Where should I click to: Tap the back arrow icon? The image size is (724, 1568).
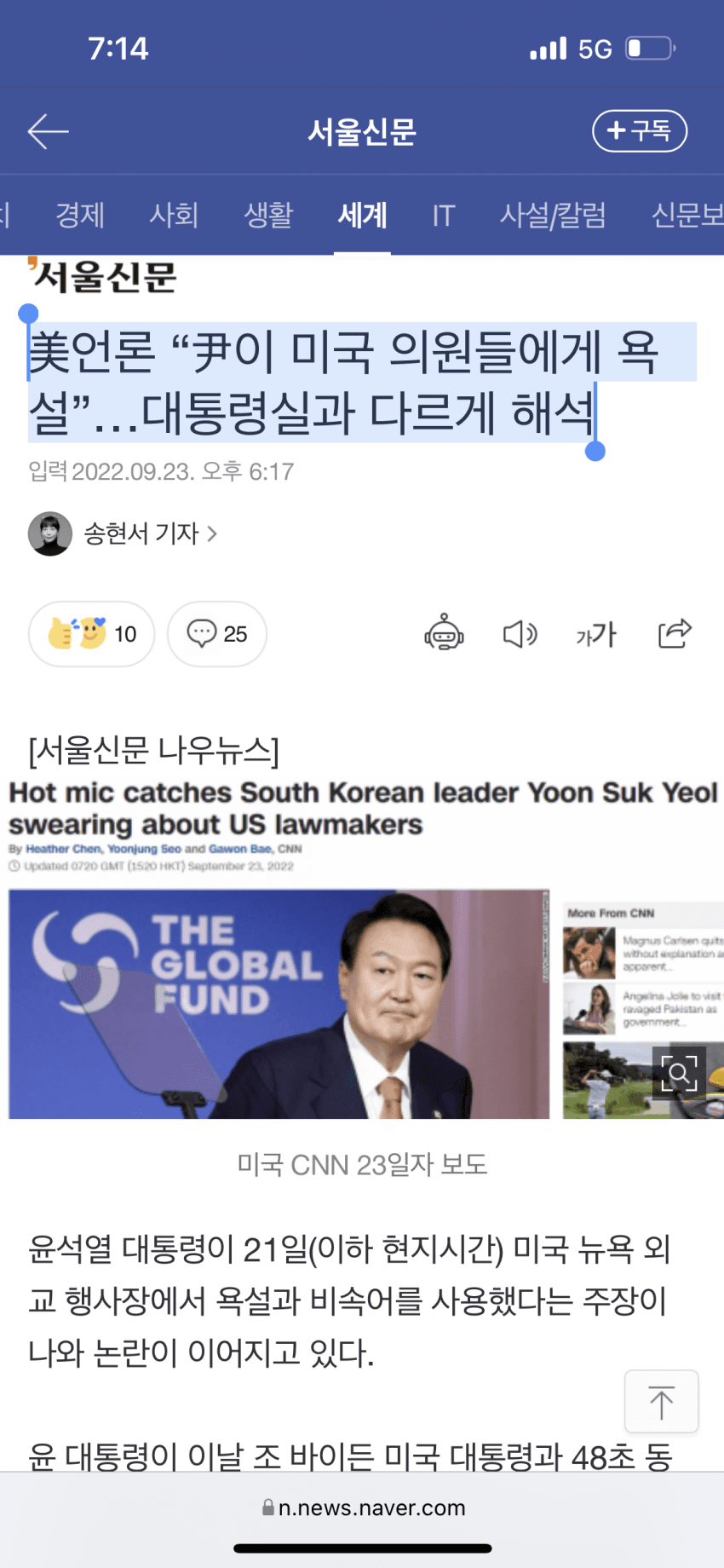tap(48, 131)
